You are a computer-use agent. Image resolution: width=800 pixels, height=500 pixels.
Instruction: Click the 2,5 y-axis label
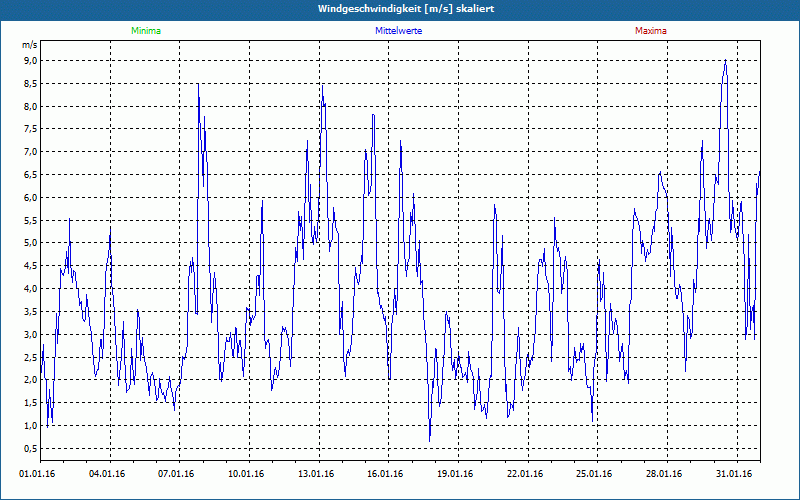pos(31,357)
